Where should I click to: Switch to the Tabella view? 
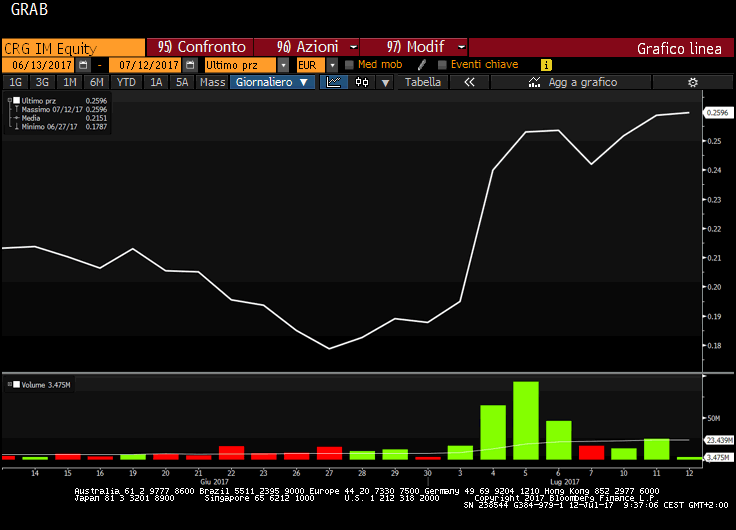click(422, 82)
